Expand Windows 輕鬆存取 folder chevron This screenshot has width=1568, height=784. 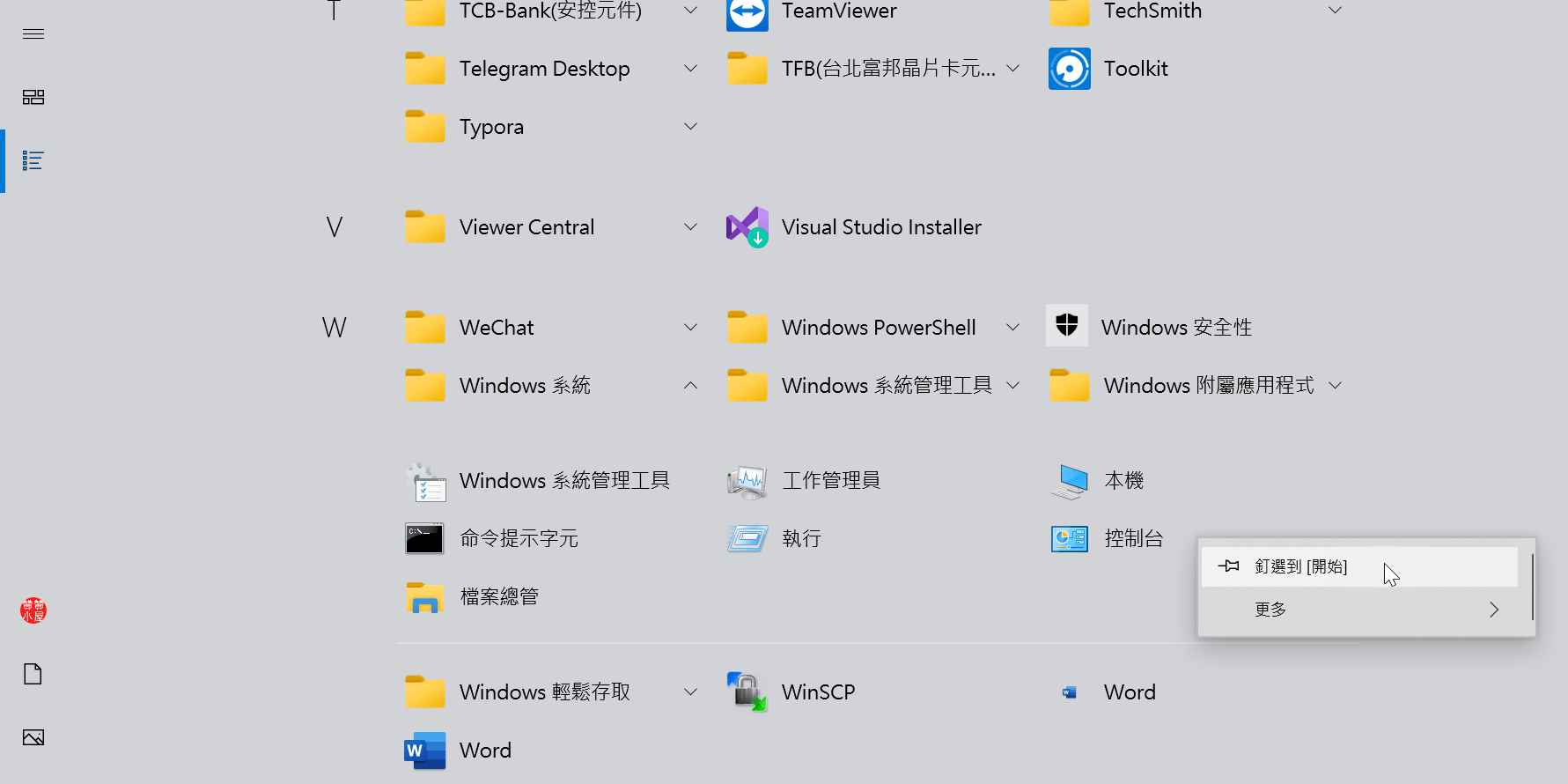click(691, 692)
